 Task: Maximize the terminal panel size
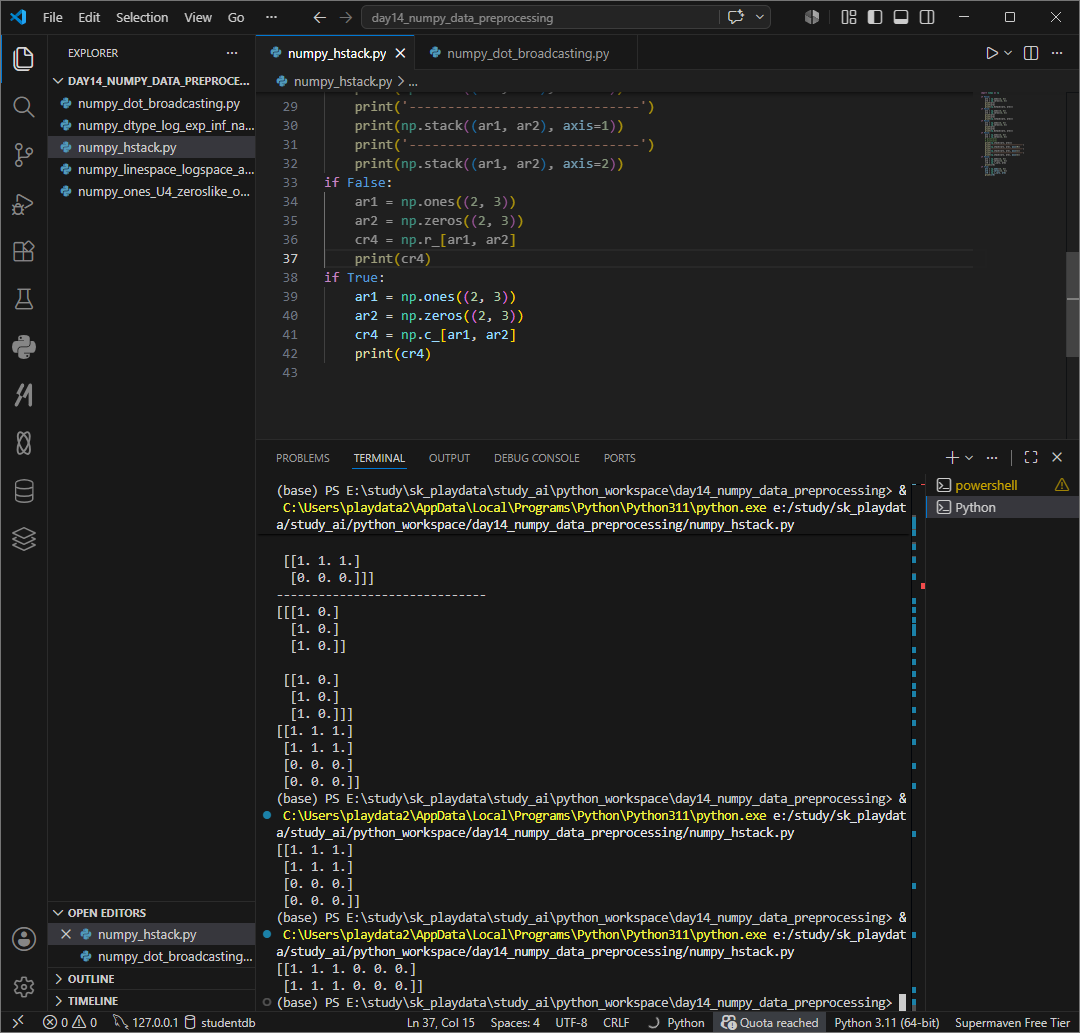point(1031,457)
